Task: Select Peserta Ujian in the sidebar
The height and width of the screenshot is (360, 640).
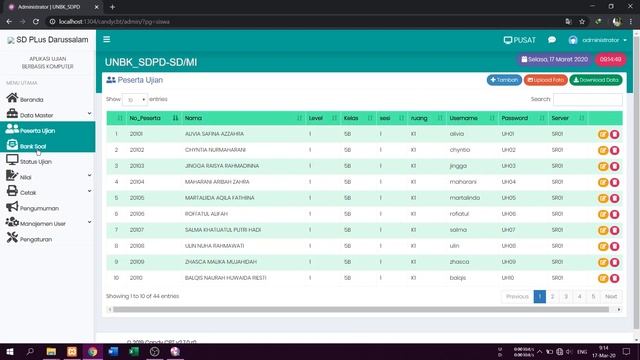Action: click(48, 130)
